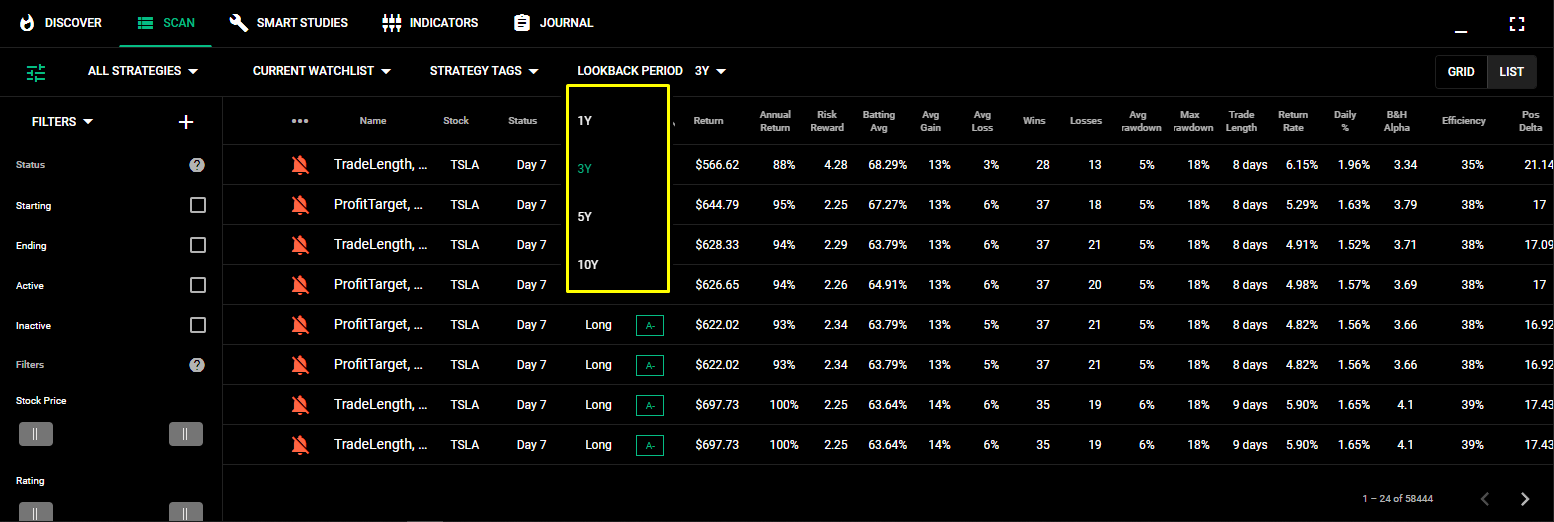Open the Current Watchlist dropdown

(321, 71)
